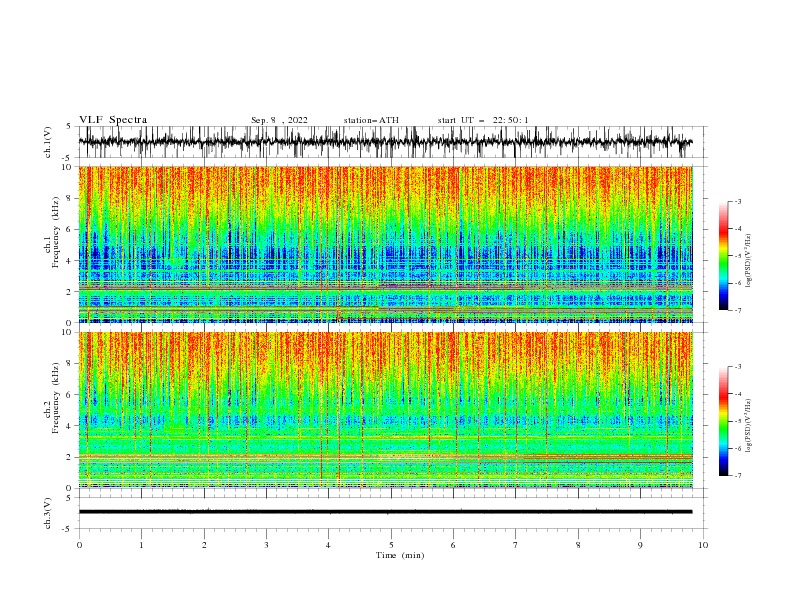Image resolution: width=792 pixels, height=612 pixels.
Task: Click the "ch.1(V)" axis label
Action: pos(48,142)
